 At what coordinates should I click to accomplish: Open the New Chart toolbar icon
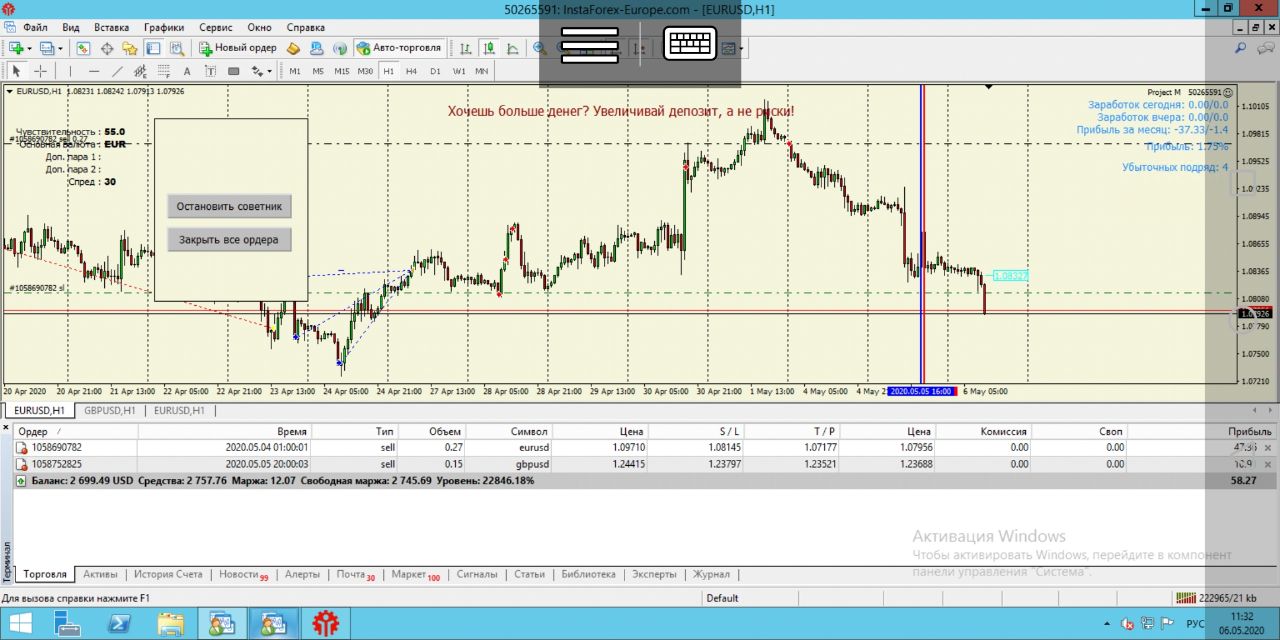pos(16,48)
